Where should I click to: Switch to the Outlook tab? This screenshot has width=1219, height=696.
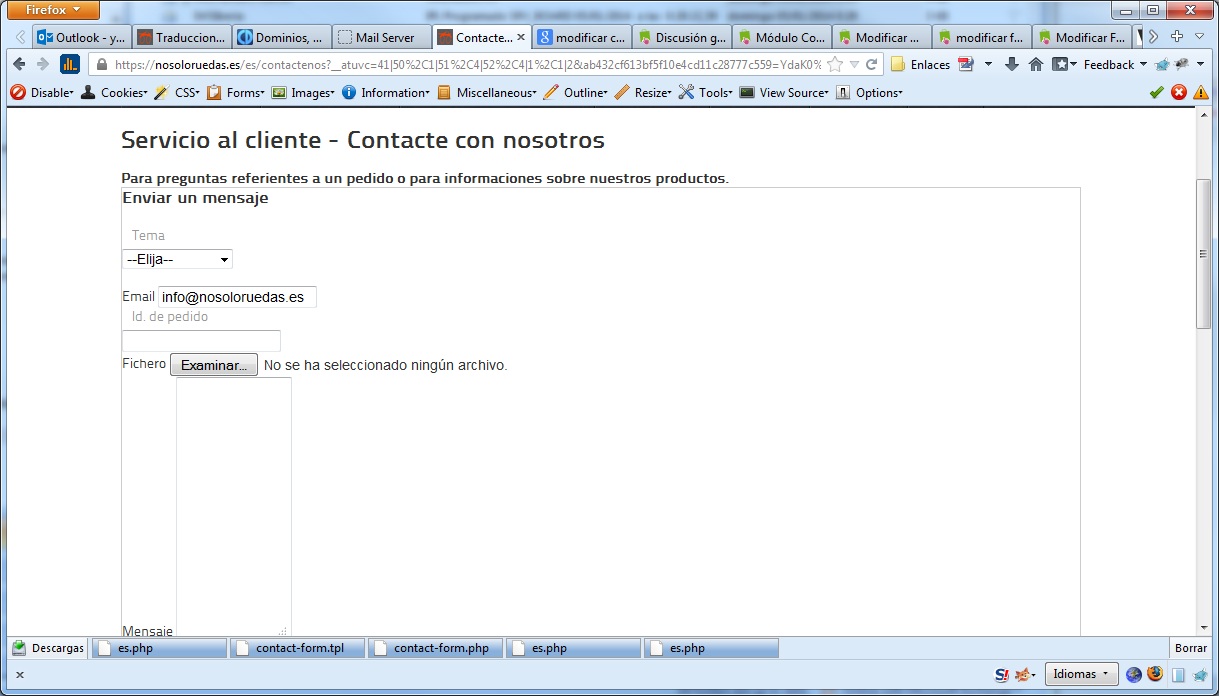click(x=82, y=37)
